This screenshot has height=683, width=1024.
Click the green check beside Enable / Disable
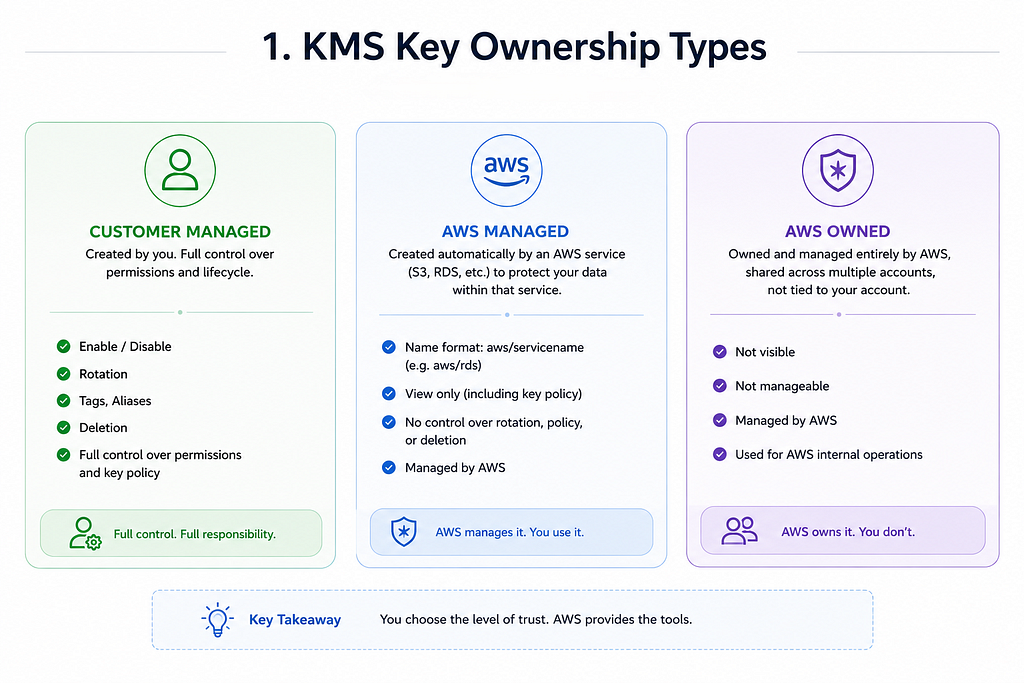click(63, 347)
